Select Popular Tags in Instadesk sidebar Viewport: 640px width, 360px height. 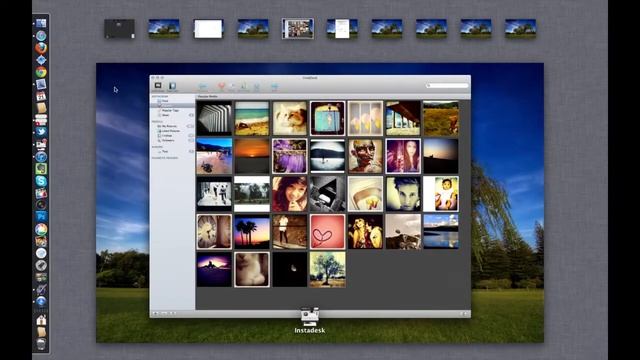170,110
